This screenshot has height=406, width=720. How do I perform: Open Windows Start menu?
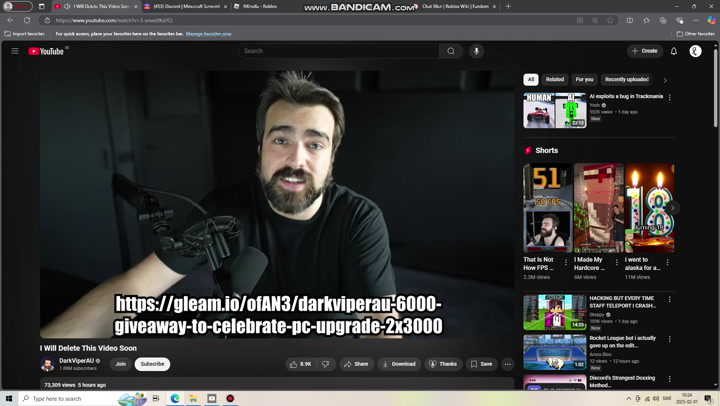pyautogui.click(x=9, y=398)
